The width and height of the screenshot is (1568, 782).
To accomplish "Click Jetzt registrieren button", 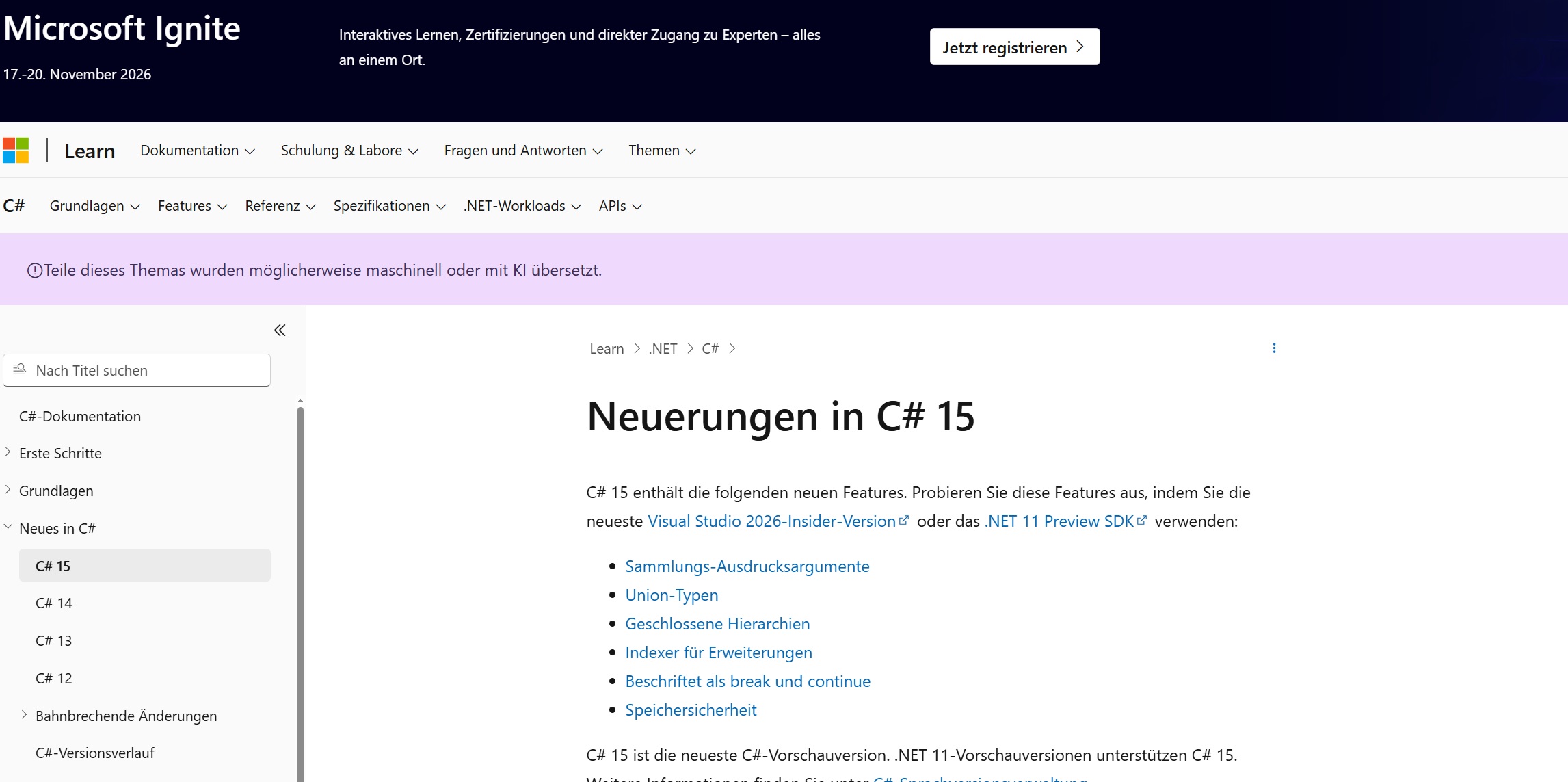I will [1015, 47].
